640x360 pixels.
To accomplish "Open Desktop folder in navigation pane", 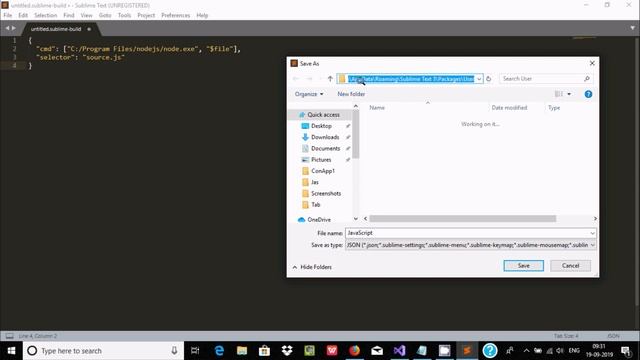I will [x=321, y=126].
